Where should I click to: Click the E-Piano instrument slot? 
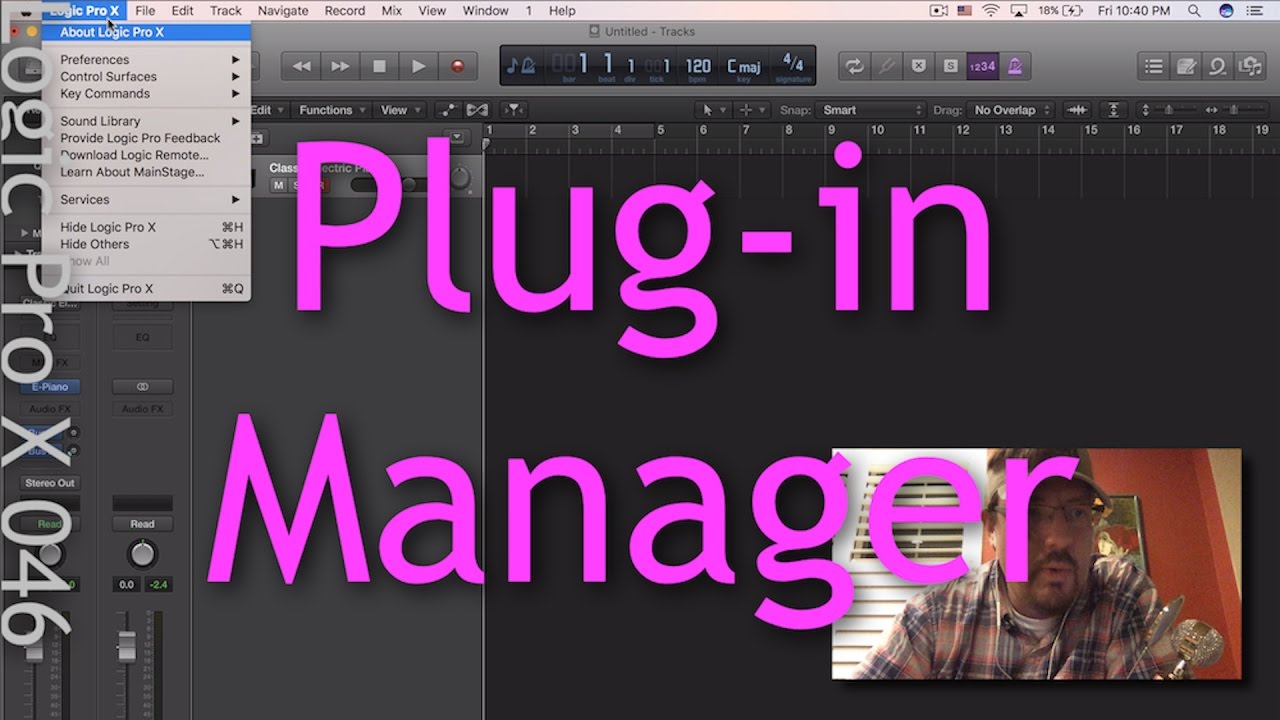coord(50,387)
